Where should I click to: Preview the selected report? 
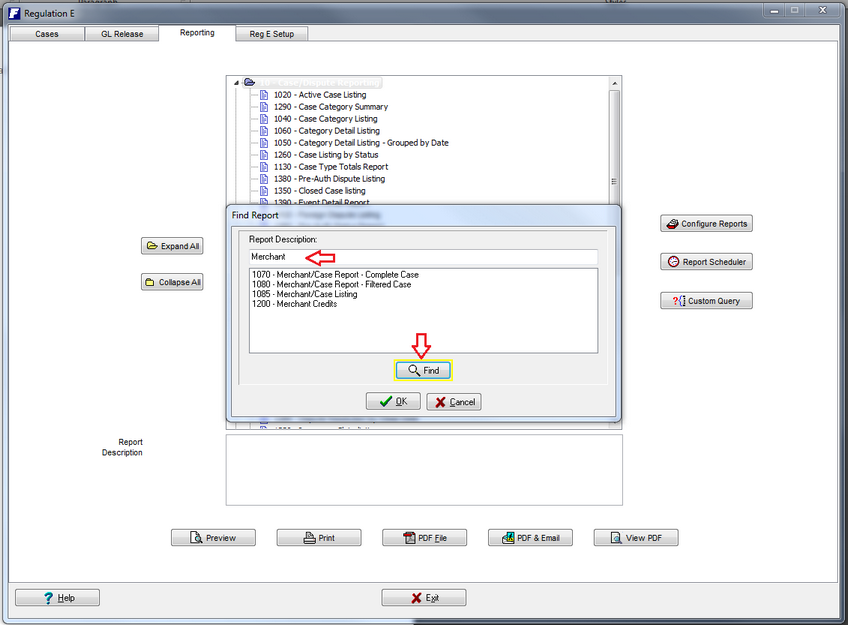coord(213,538)
